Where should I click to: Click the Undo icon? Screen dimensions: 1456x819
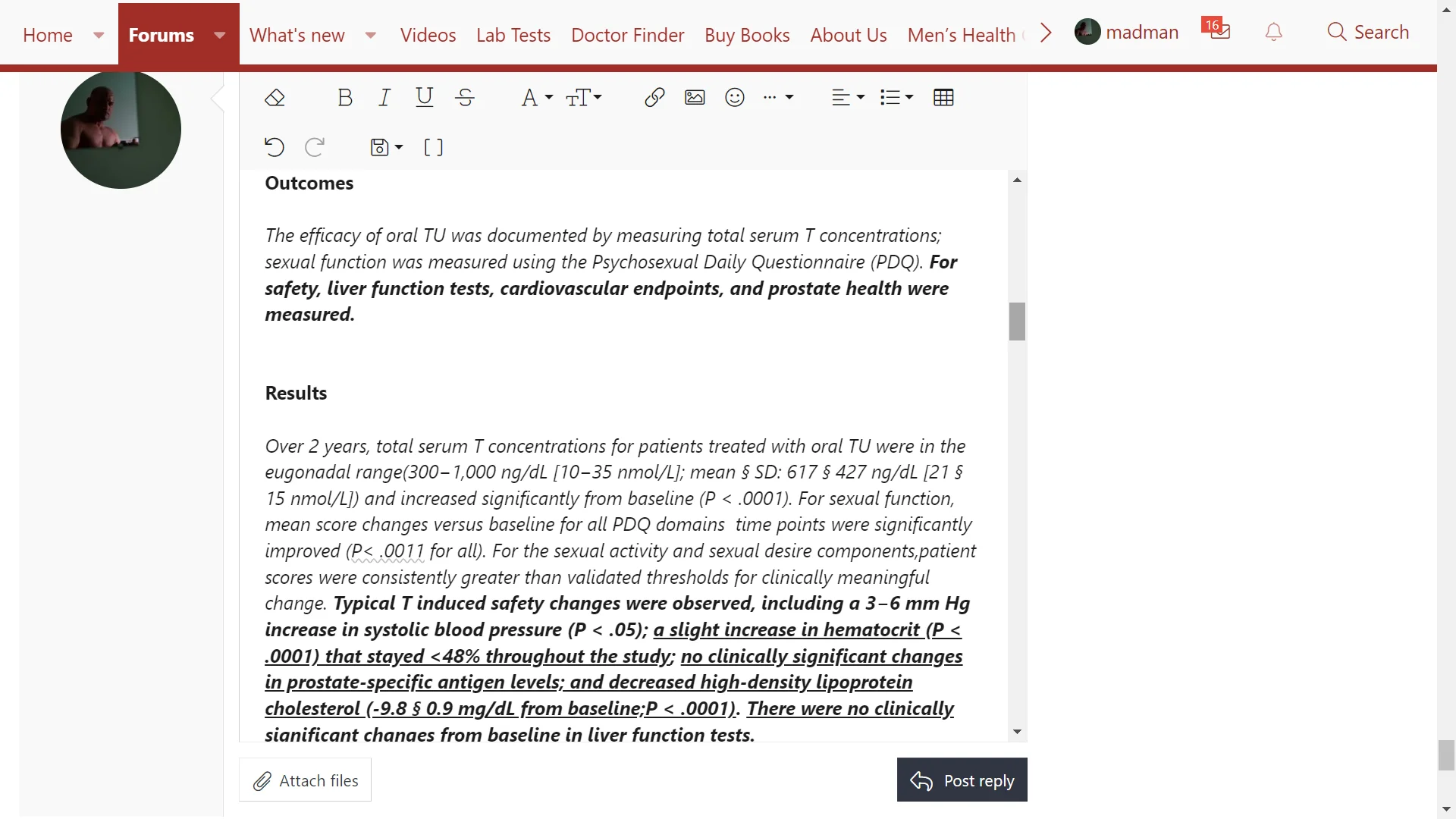[x=275, y=147]
